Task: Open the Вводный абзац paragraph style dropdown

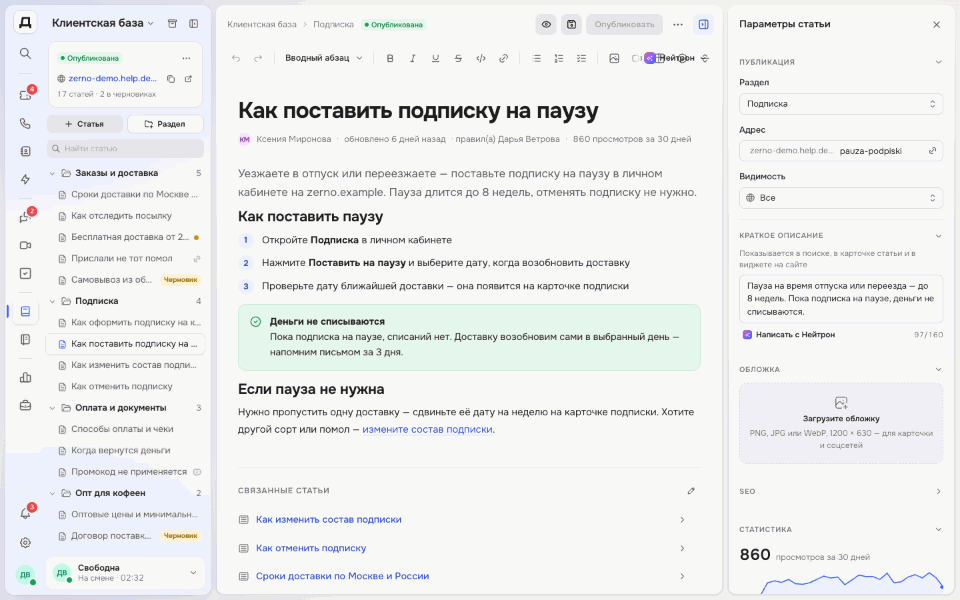Action: pos(324,58)
